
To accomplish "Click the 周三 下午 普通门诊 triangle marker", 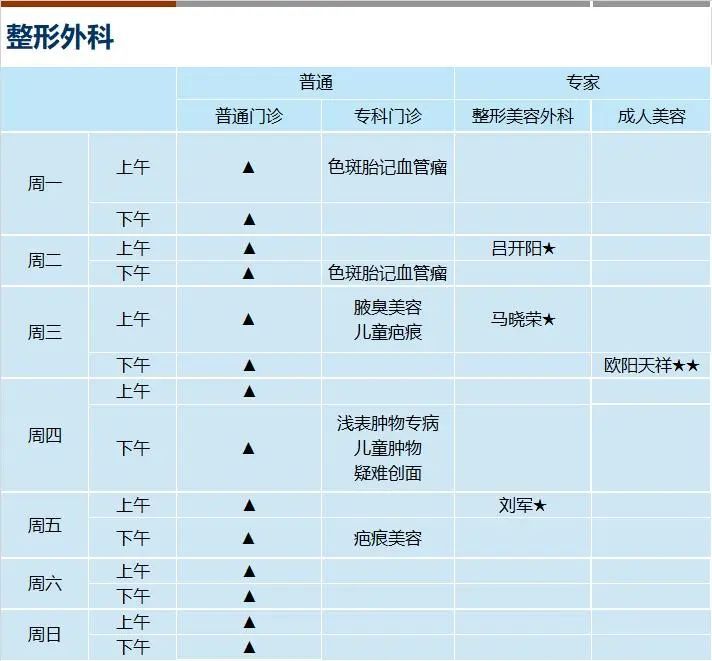I will [249, 365].
